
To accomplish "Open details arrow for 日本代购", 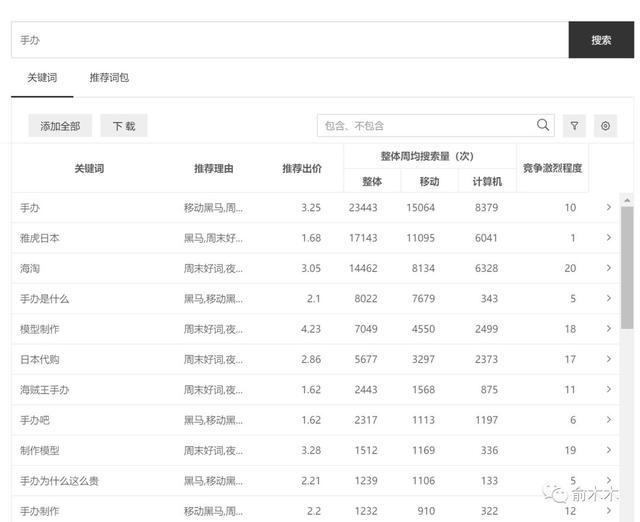I will pyautogui.click(x=608, y=359).
